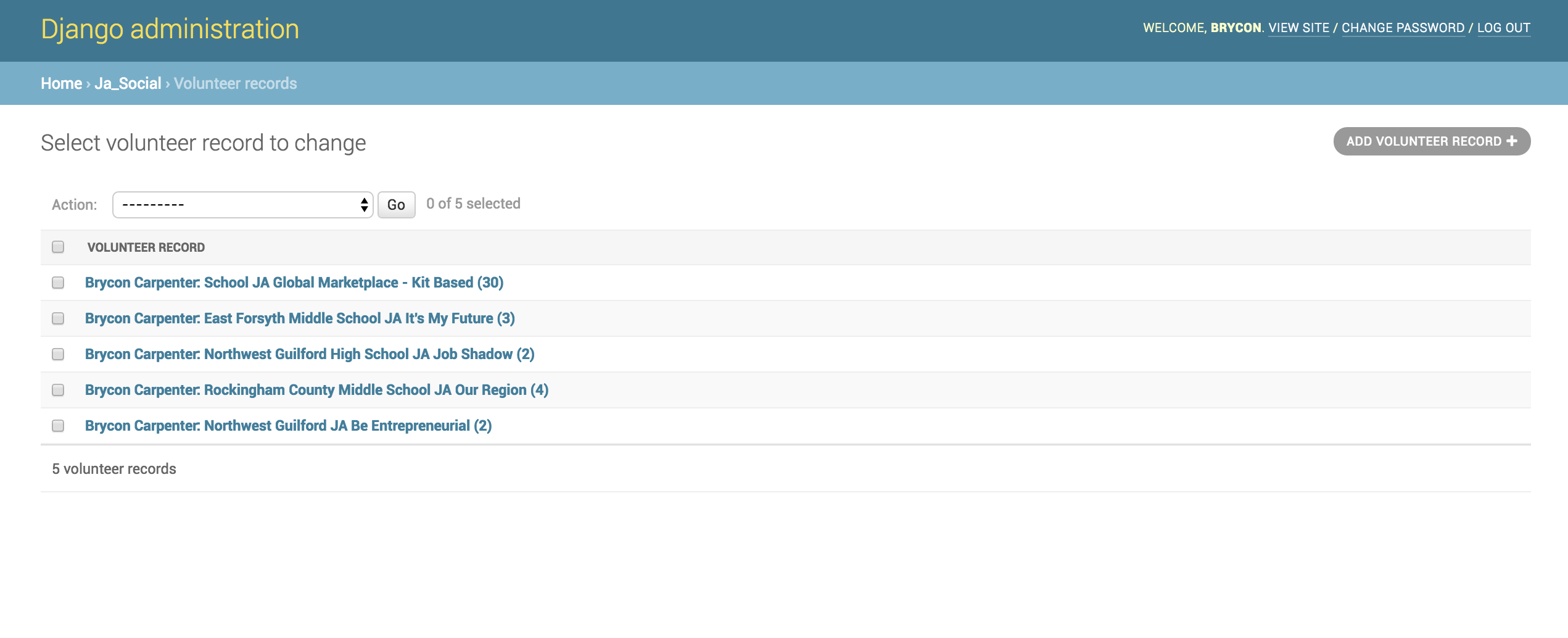Check the box for Global Marketplace record
This screenshot has width=1568, height=638.
click(x=58, y=283)
